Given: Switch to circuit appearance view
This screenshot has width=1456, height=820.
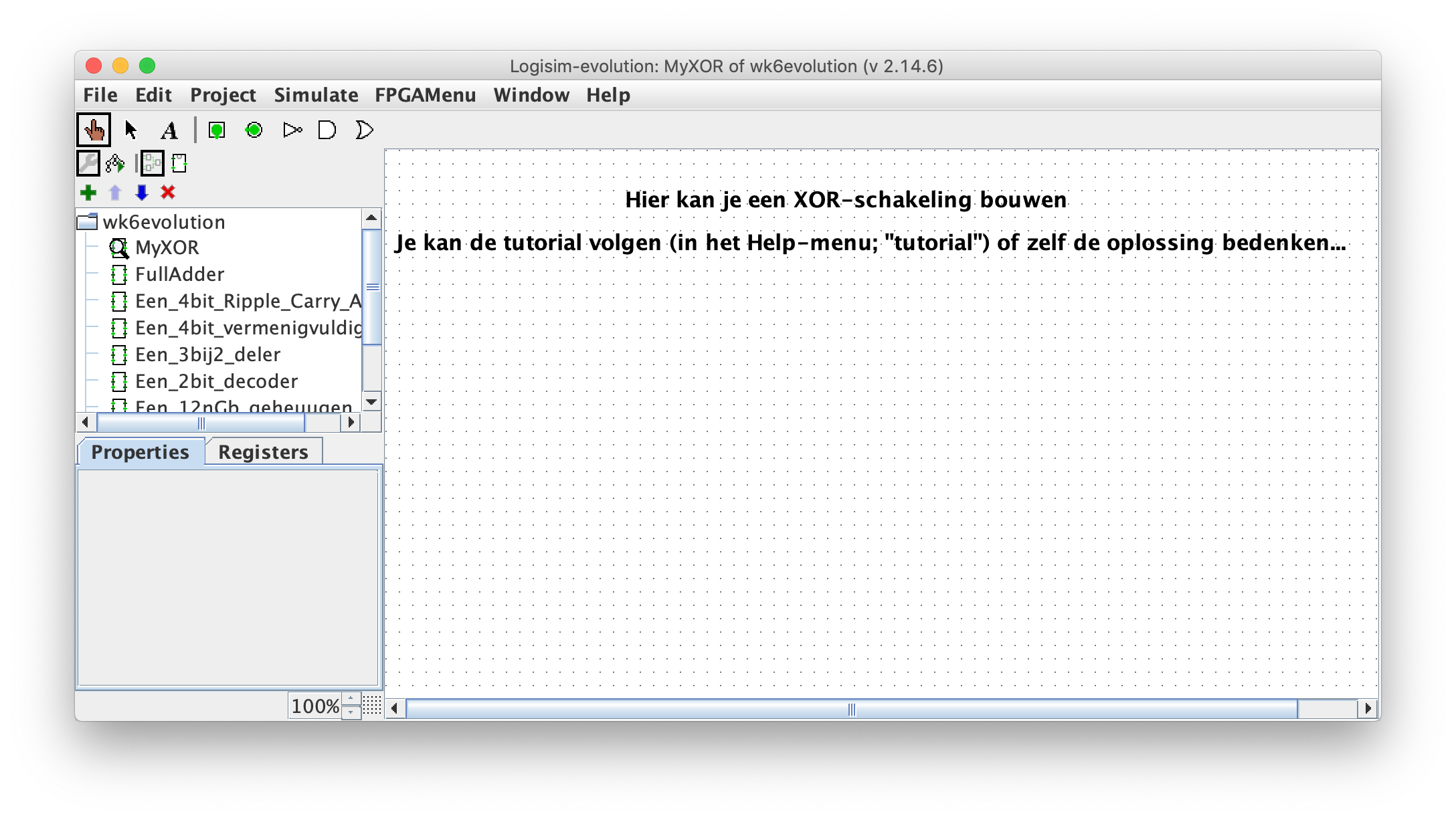Looking at the screenshot, I should coord(179,163).
